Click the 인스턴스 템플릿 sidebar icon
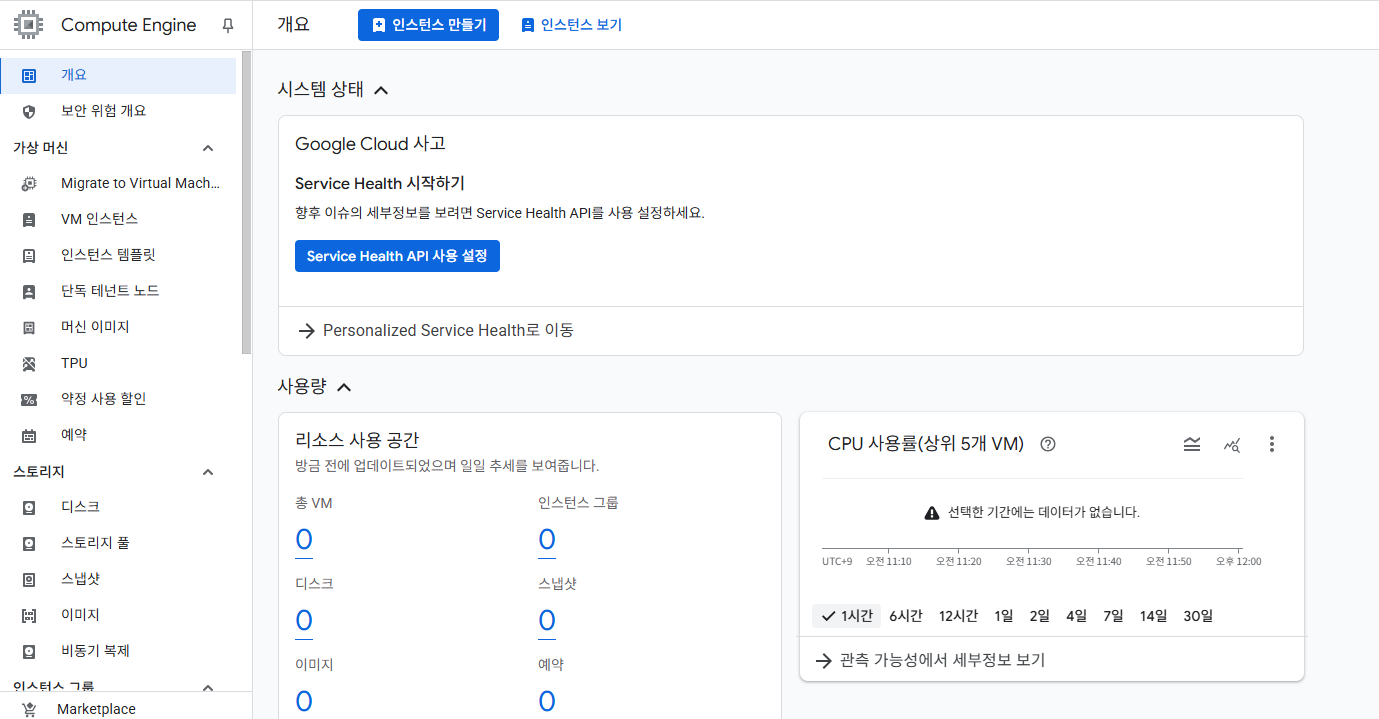The height and width of the screenshot is (719, 1379). 29,255
